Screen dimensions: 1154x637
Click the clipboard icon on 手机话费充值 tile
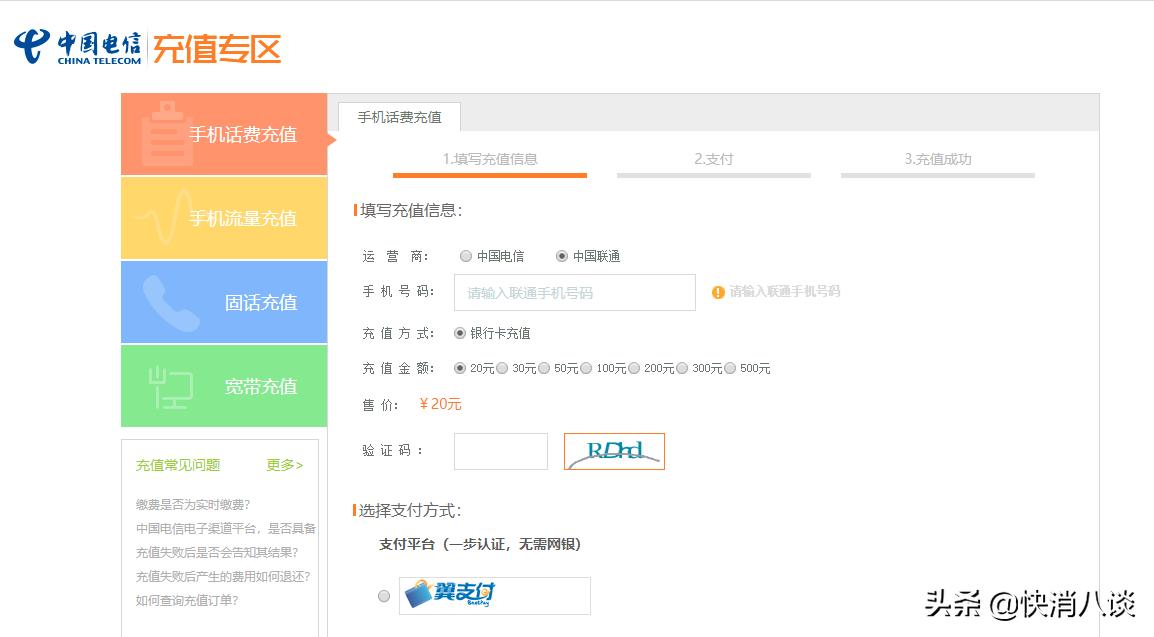[x=166, y=133]
